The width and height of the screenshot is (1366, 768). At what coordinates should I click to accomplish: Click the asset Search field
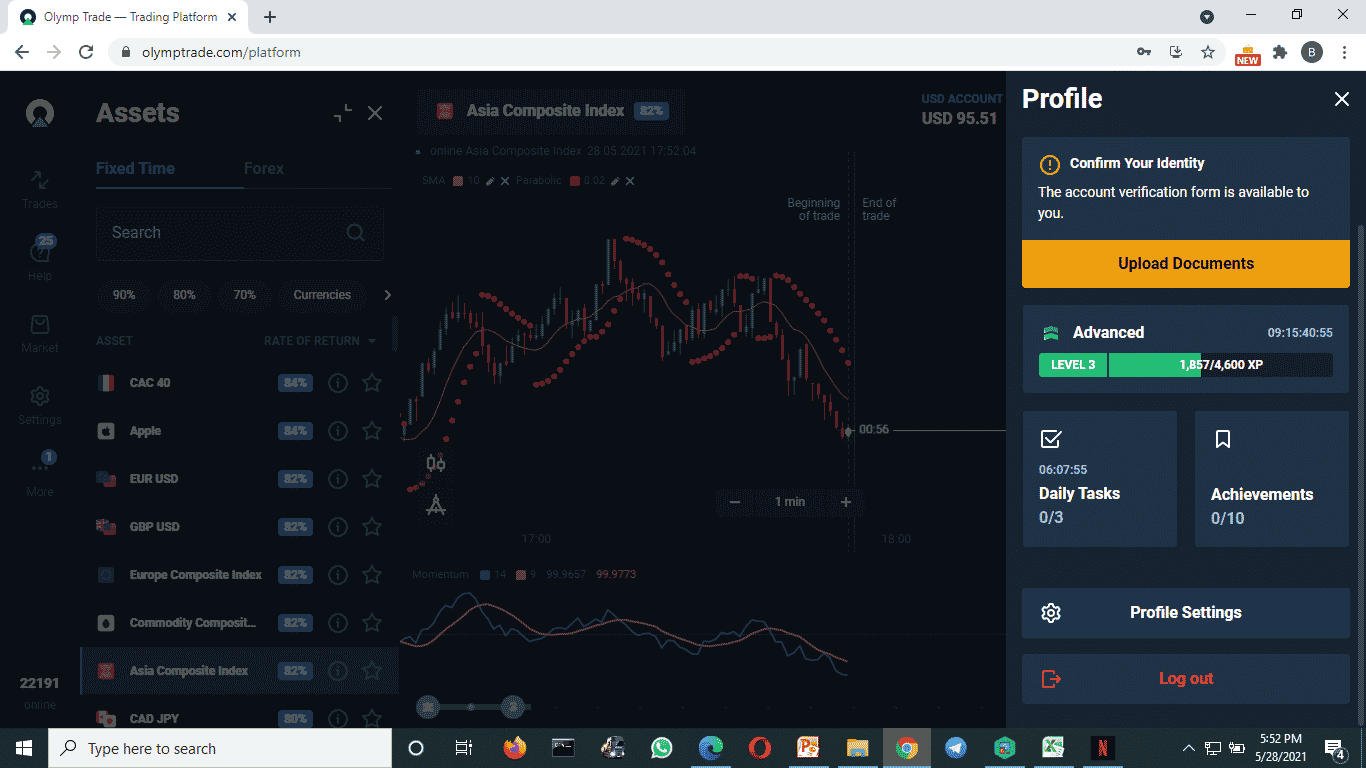click(240, 233)
